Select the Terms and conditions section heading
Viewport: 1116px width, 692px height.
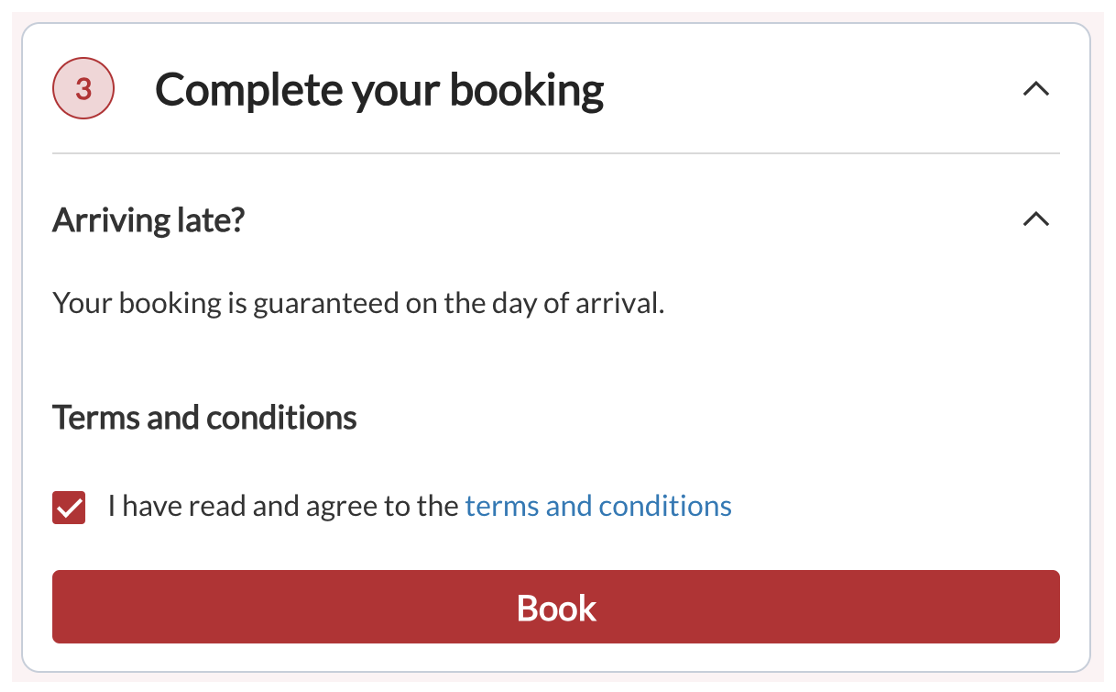coord(204,417)
